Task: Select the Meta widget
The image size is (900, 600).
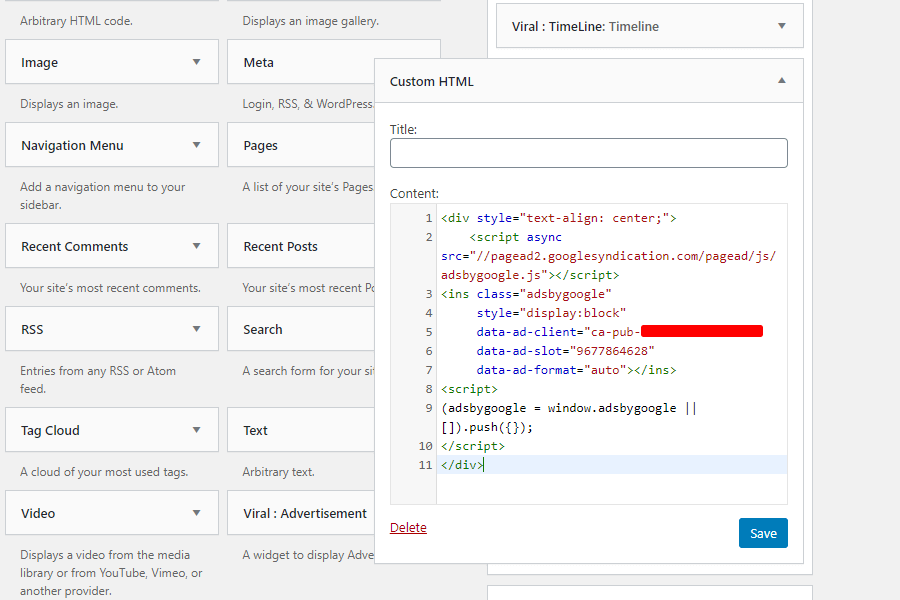Action: (x=301, y=62)
